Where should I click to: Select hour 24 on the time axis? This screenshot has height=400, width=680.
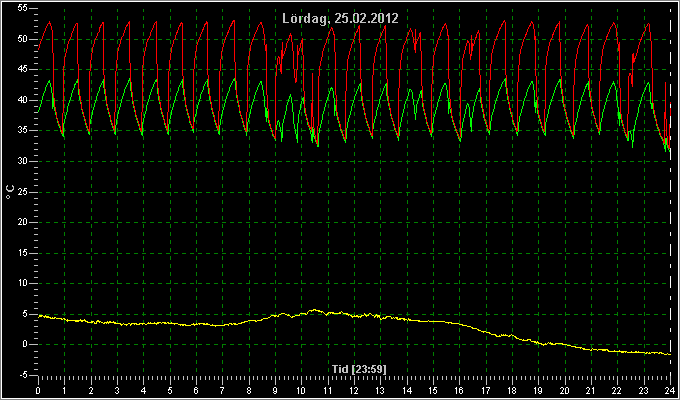click(x=670, y=391)
